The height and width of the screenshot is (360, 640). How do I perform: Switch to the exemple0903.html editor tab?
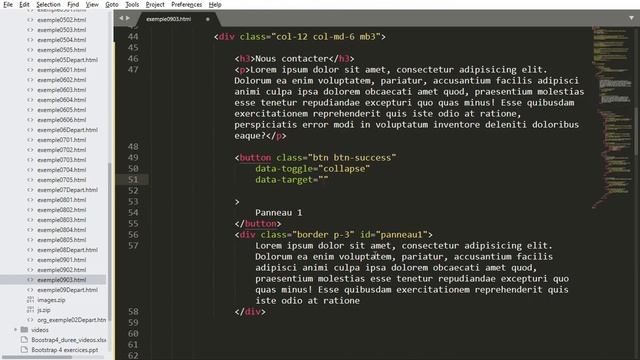168,19
